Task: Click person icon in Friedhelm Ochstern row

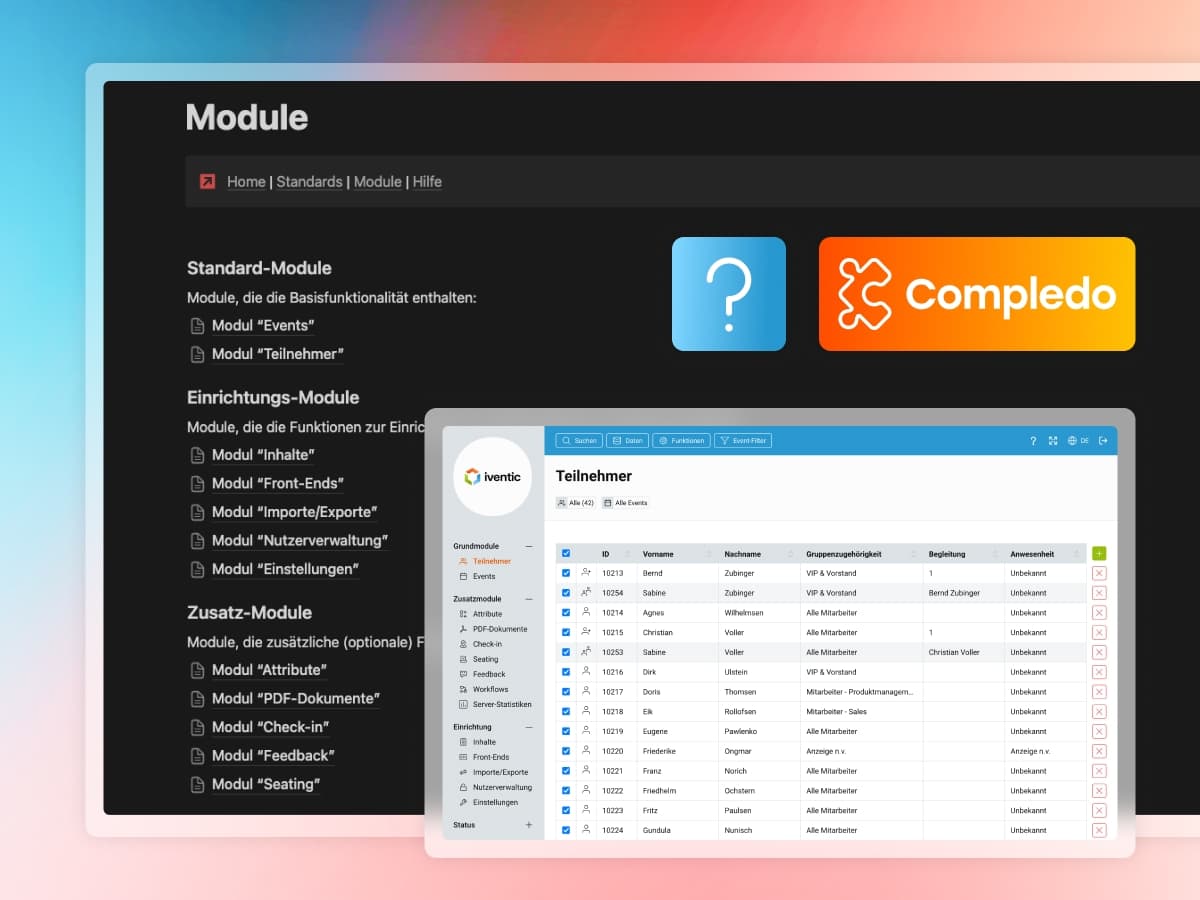Action: pyautogui.click(x=586, y=790)
